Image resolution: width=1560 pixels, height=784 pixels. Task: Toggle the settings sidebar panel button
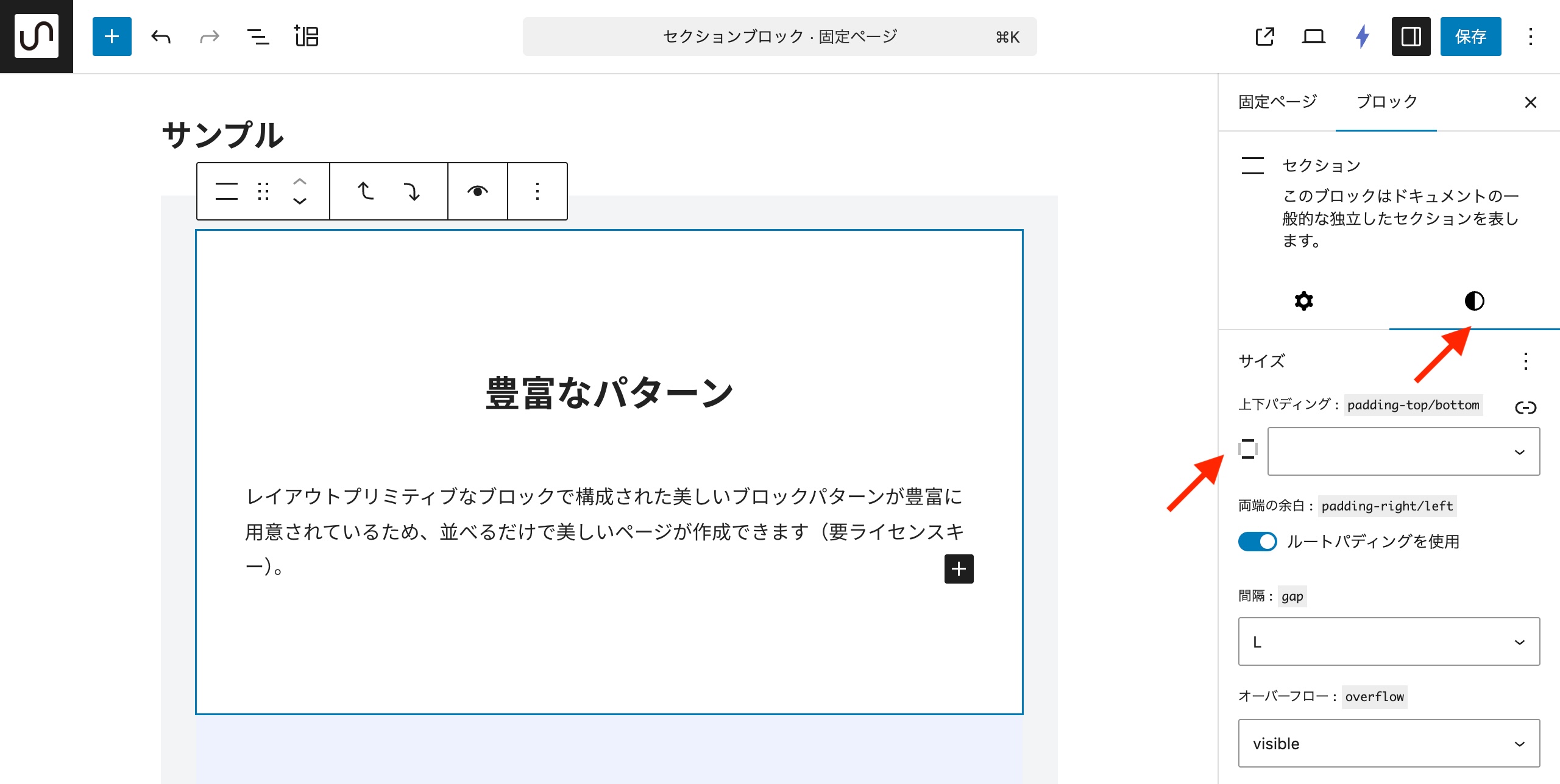(x=1411, y=37)
